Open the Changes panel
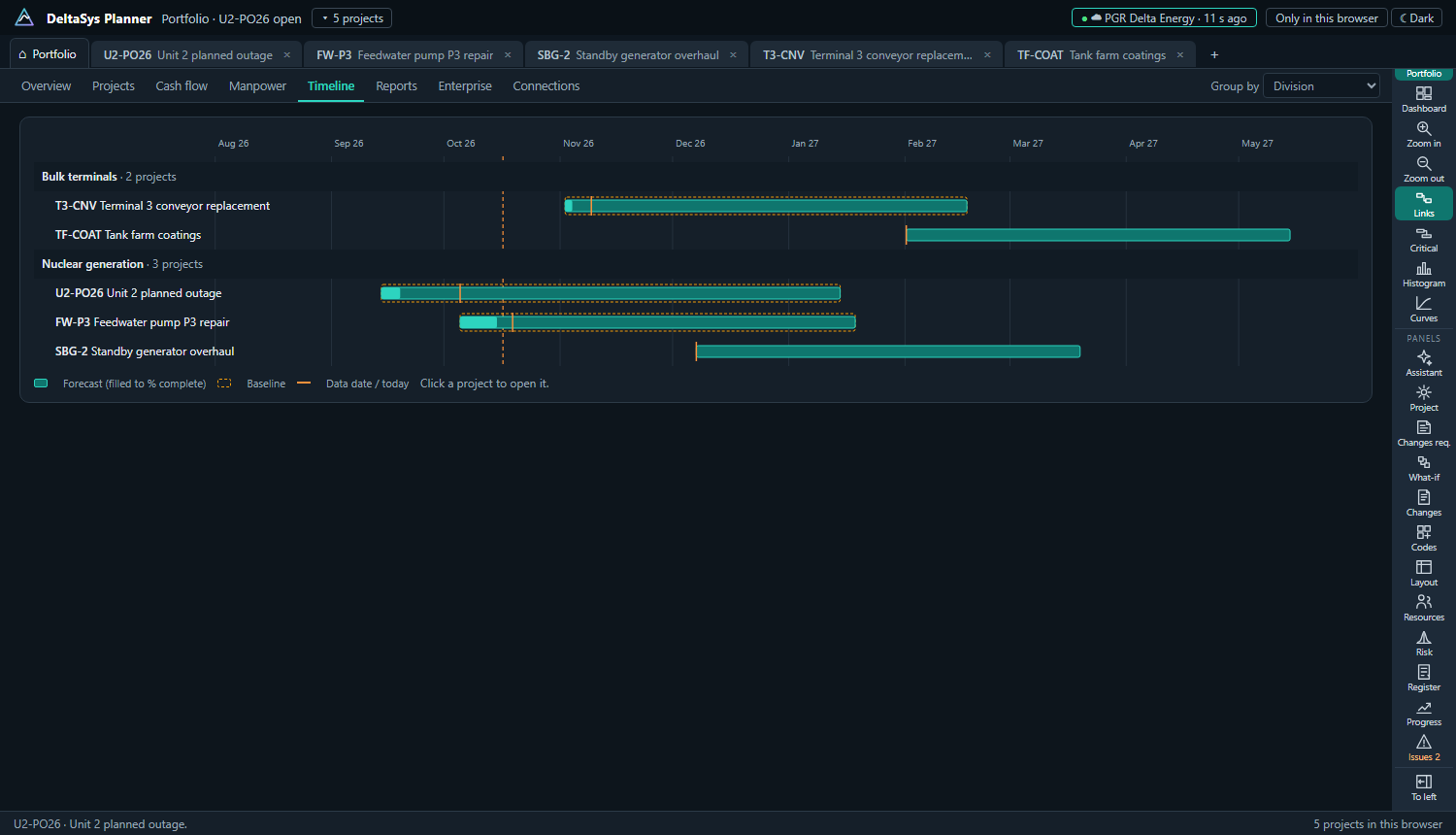Screen dimensions: 1456x835 (x=1424, y=503)
